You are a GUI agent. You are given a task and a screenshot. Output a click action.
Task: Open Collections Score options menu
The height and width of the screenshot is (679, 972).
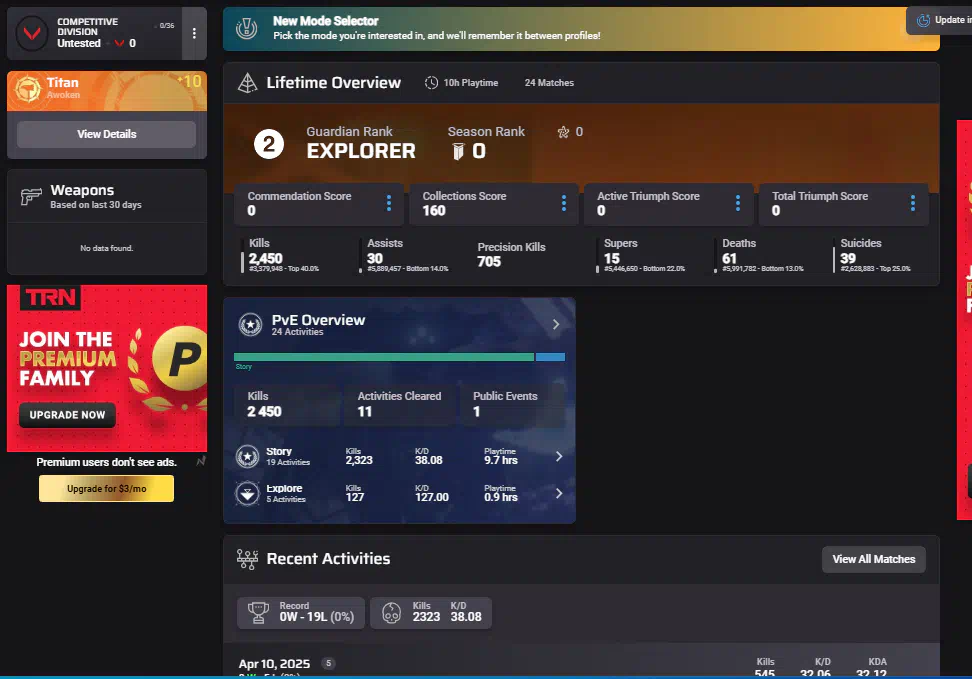click(564, 204)
